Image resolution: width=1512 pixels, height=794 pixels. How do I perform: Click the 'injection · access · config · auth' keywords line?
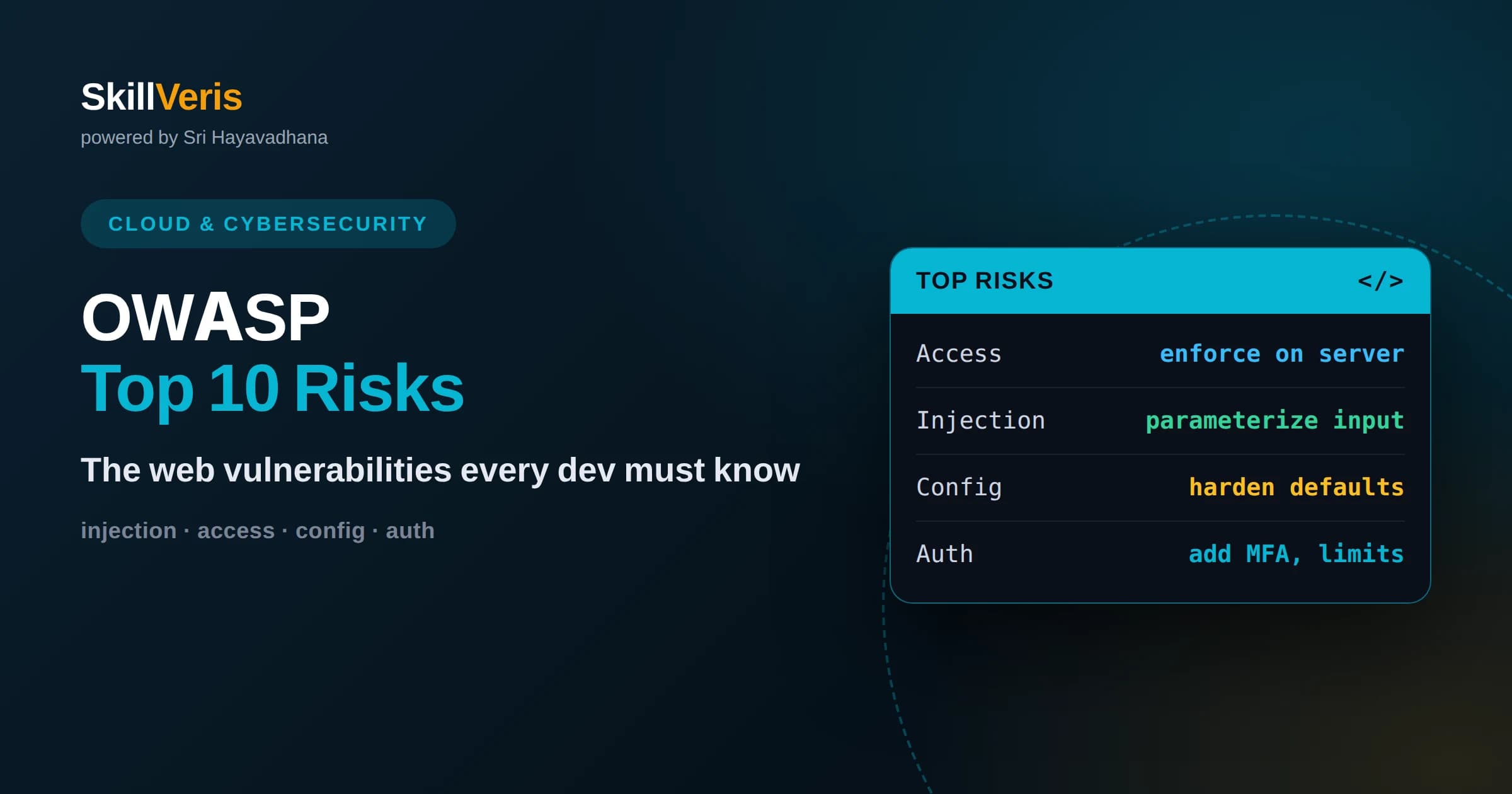point(258,531)
